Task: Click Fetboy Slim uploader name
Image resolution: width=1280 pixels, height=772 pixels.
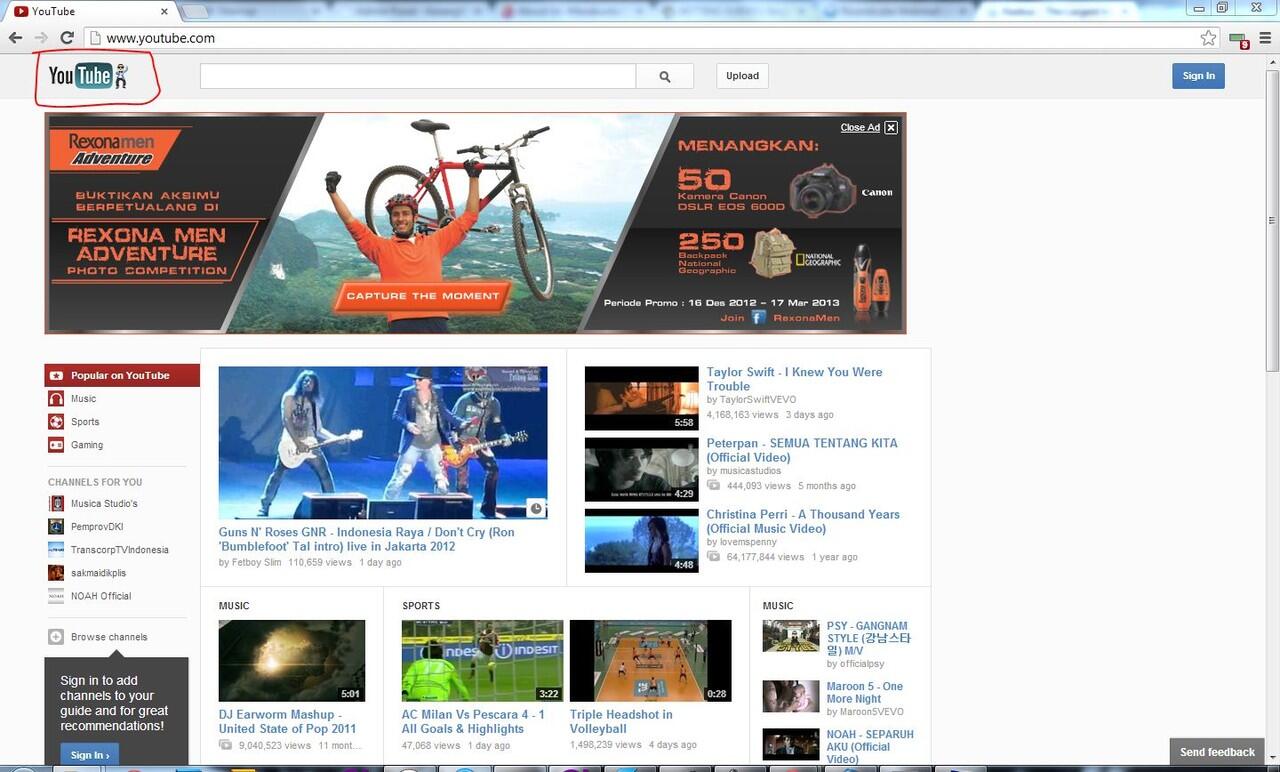Action: [x=256, y=562]
